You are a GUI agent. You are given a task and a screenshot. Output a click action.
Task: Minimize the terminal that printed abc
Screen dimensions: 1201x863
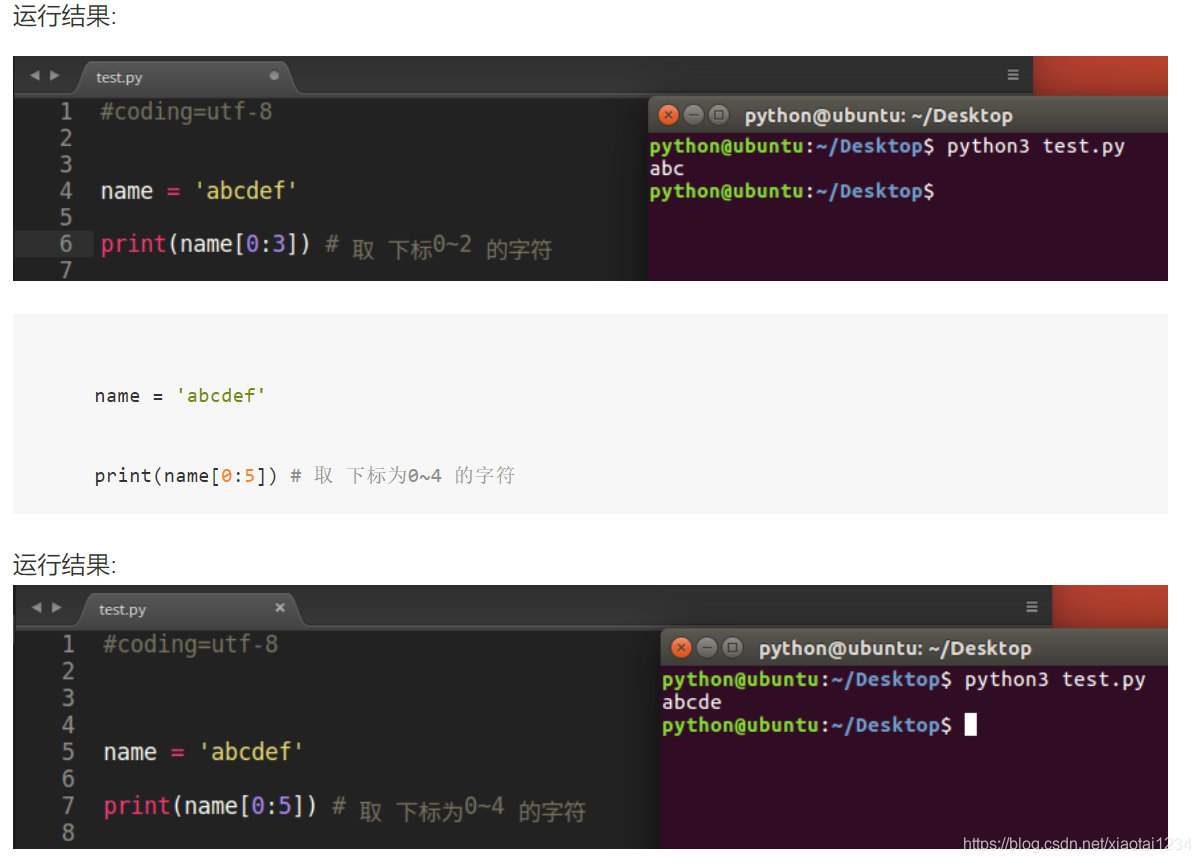[x=693, y=116]
